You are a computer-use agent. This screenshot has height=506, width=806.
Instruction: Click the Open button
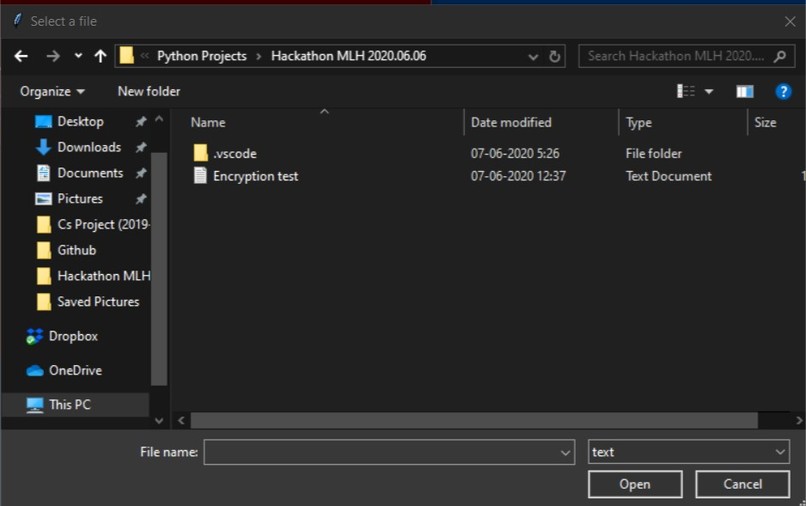click(635, 484)
